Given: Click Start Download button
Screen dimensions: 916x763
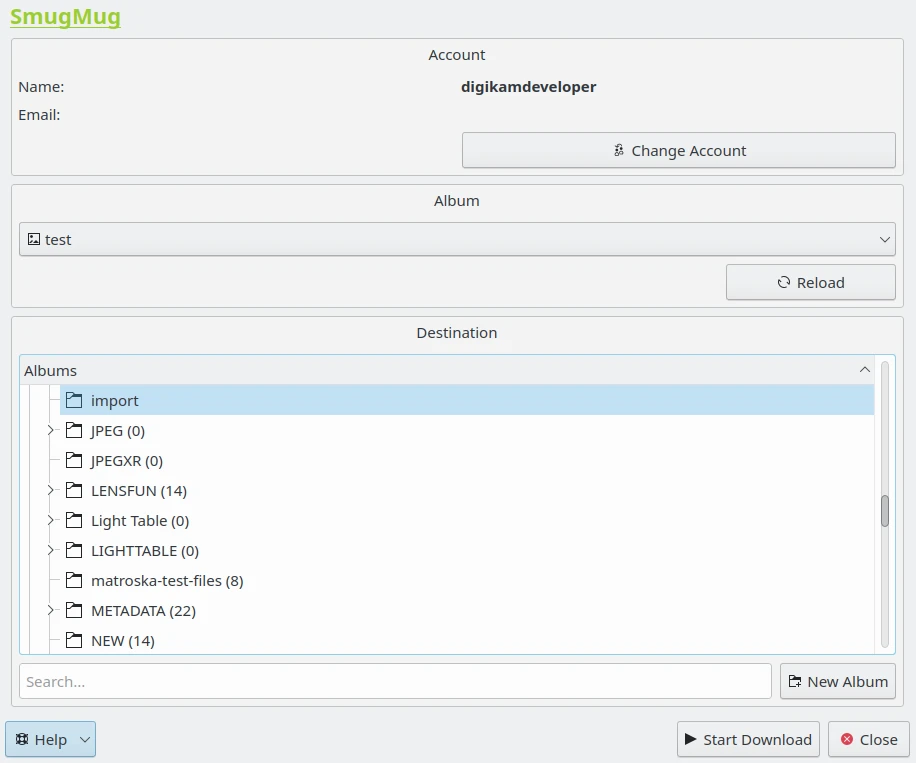Looking at the screenshot, I should click(x=748, y=740).
